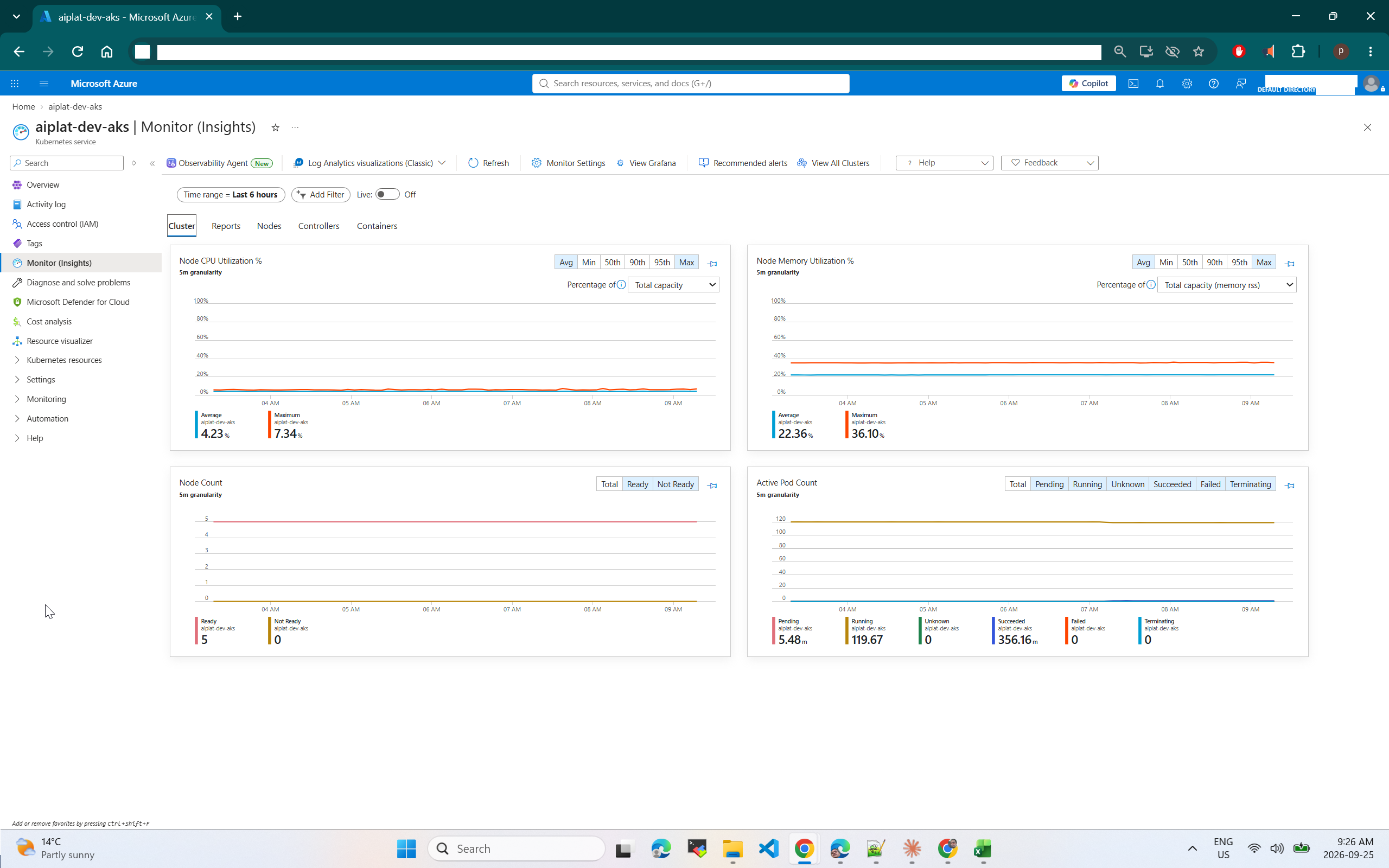Screen dimensions: 1389x868
Task: Open Monitor Settings
Action: (568, 163)
